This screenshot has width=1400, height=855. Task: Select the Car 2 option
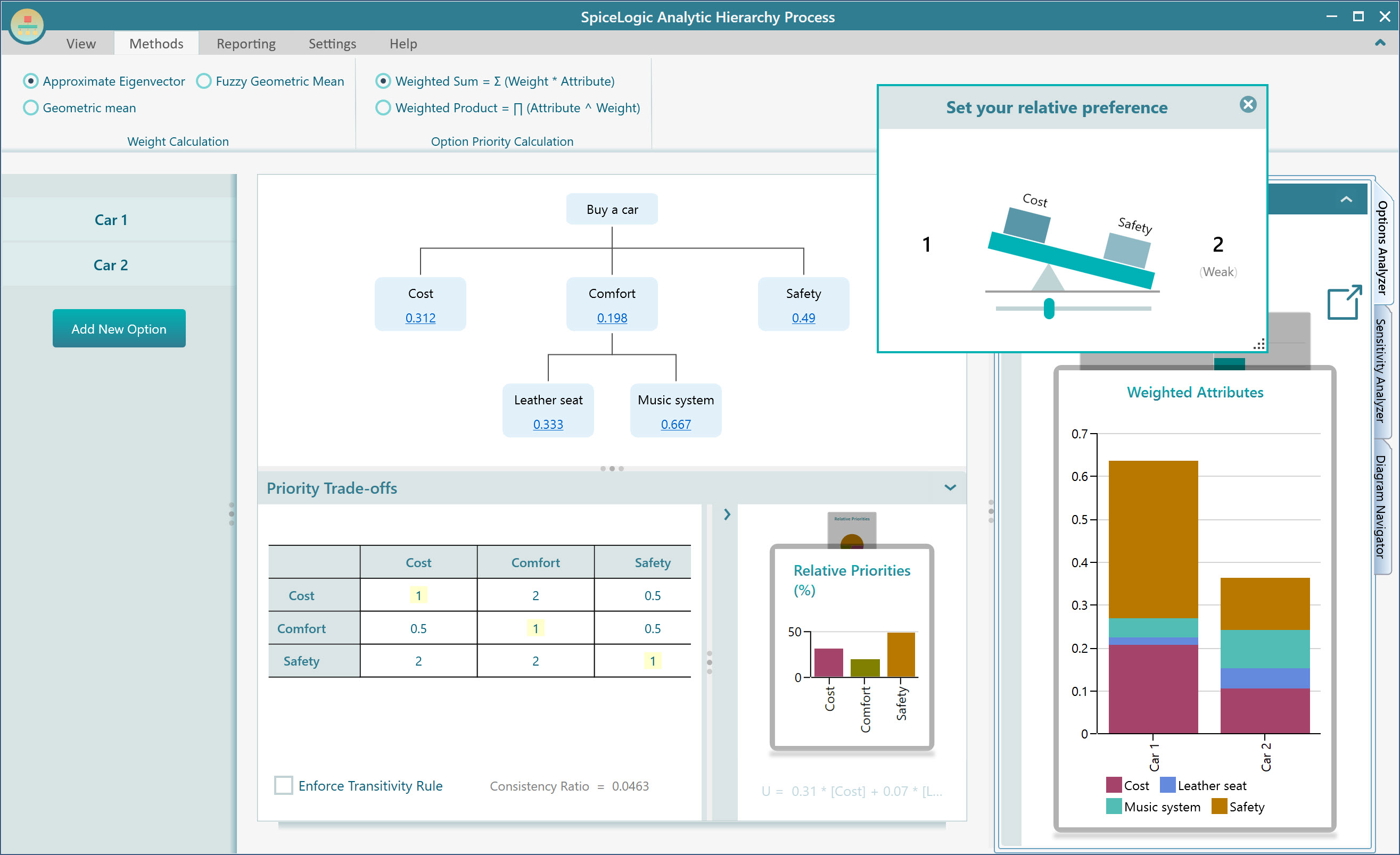(x=111, y=265)
